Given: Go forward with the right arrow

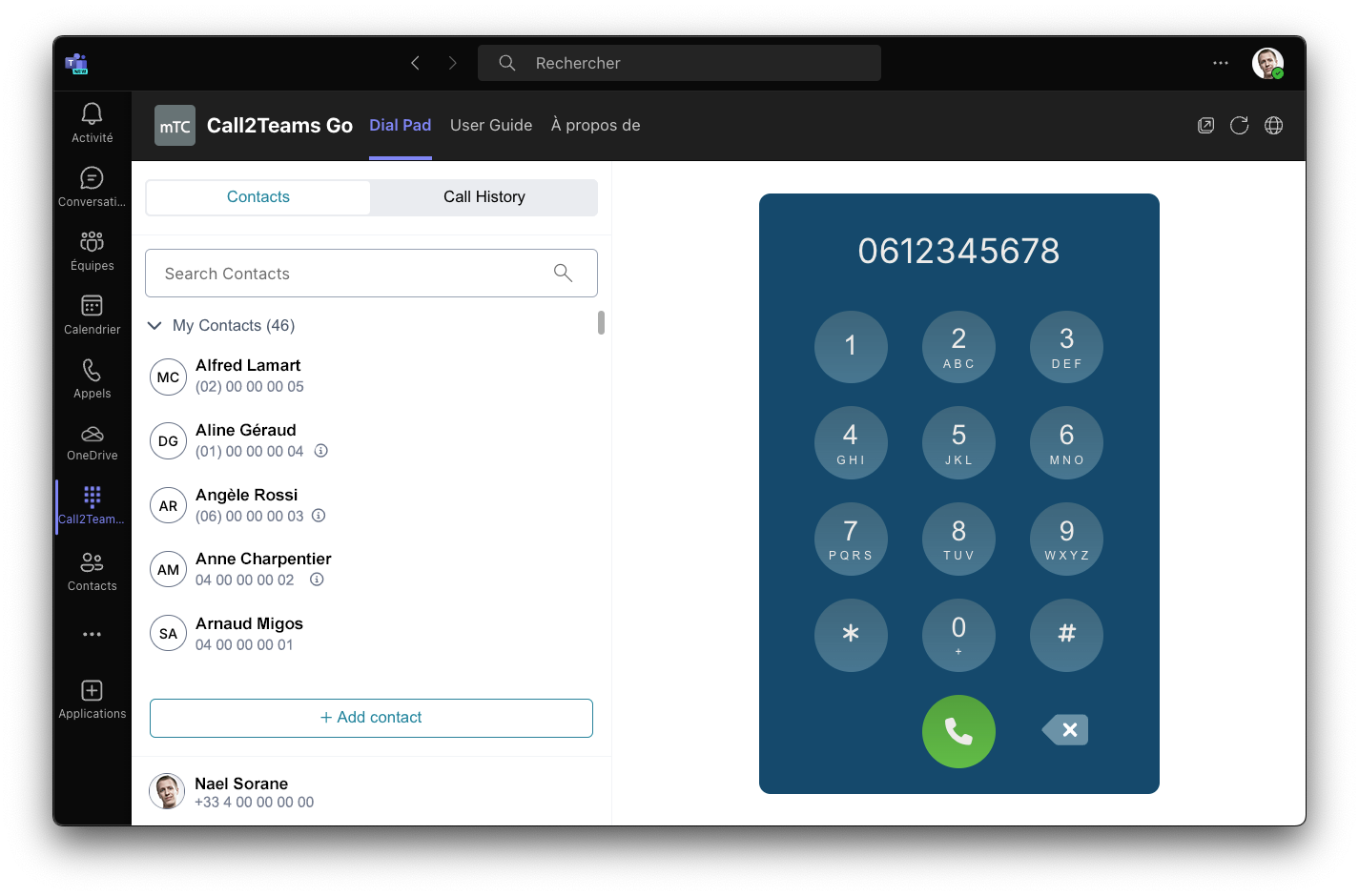Looking at the screenshot, I should (x=453, y=63).
